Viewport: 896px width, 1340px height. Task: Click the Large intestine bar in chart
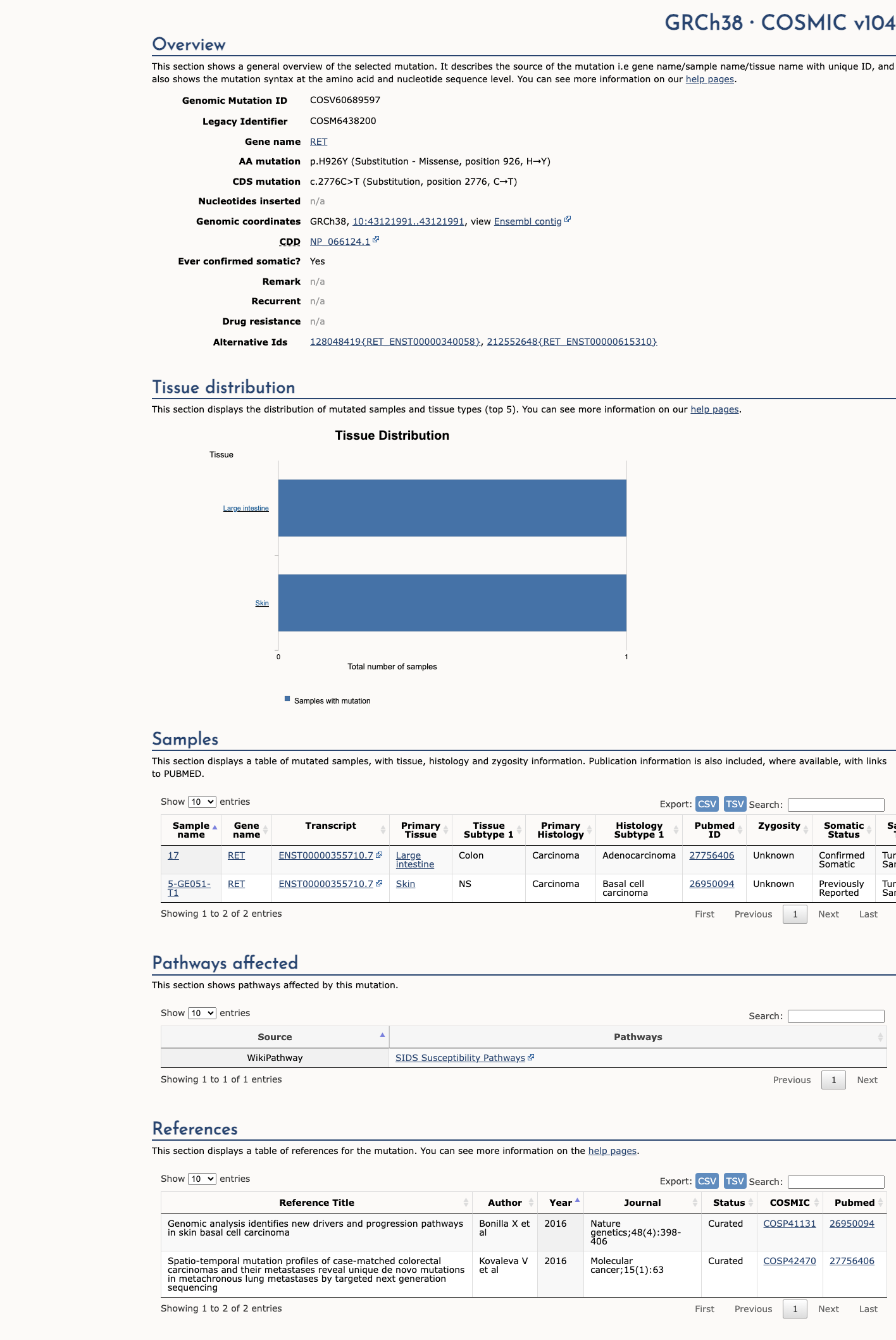pyautogui.click(x=452, y=508)
